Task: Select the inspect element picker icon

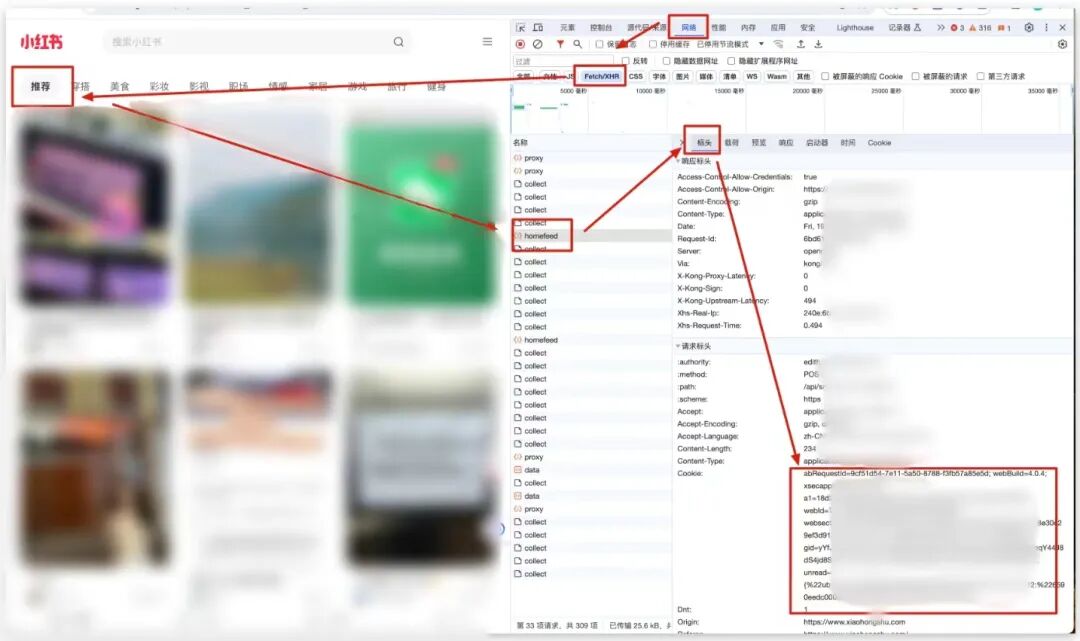Action: coord(521,28)
